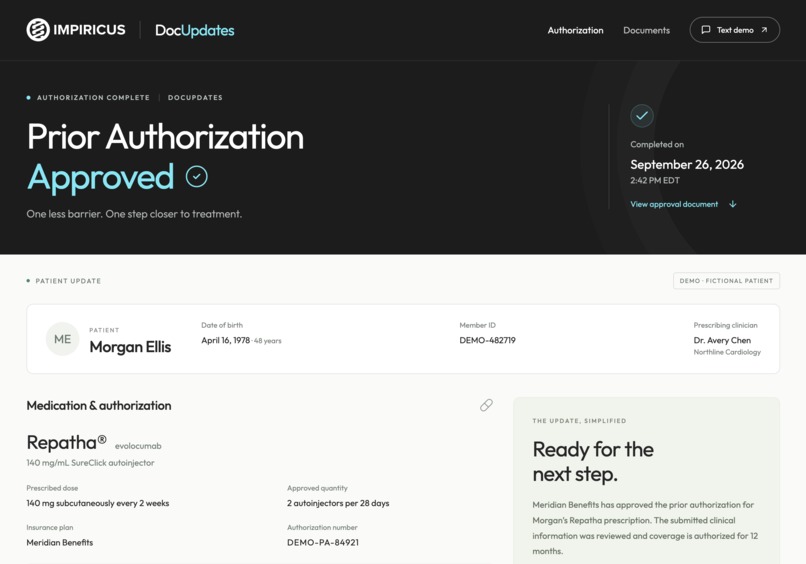Image resolution: width=806 pixels, height=564 pixels.
Task: Click the ME patient avatar
Action: 62,339
